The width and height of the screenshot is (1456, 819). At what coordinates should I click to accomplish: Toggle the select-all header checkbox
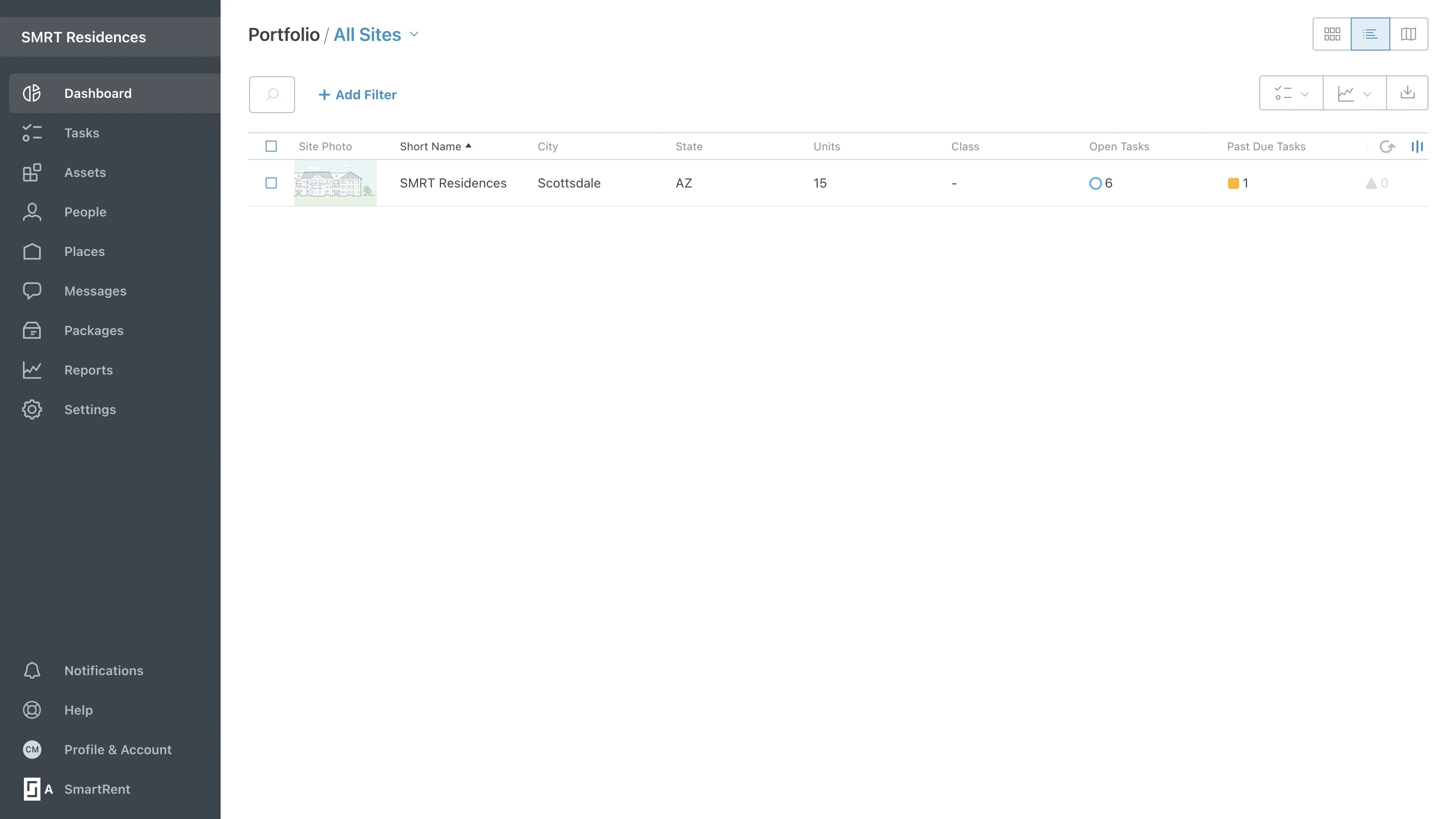tap(271, 147)
